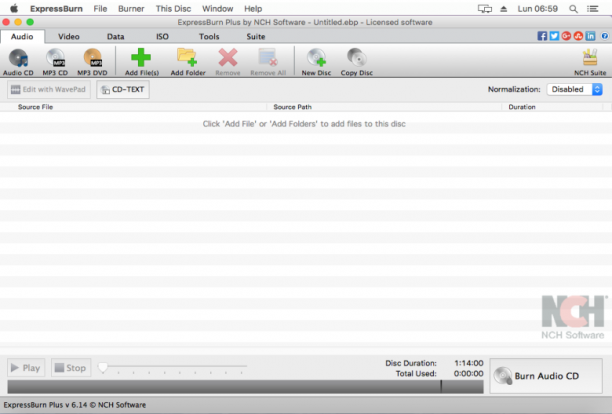Open the File menu

(x=100, y=9)
